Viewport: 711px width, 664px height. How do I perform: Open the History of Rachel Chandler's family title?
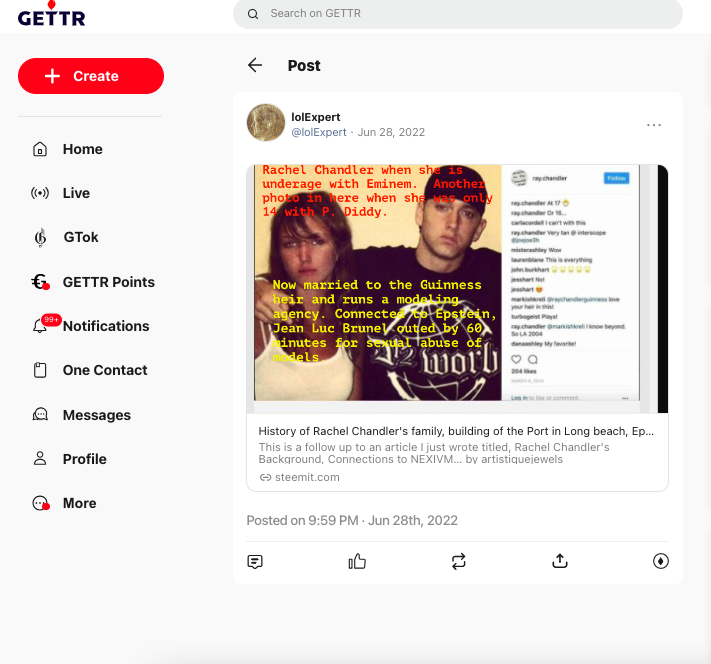(456, 431)
